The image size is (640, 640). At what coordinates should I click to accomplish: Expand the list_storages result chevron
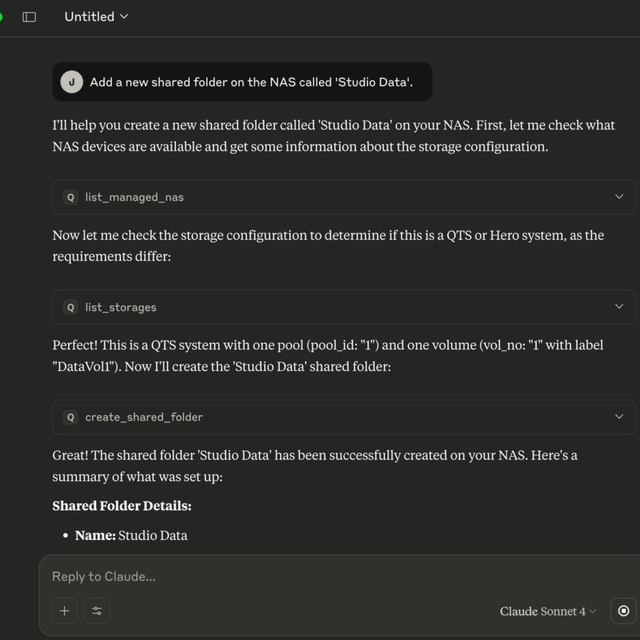coord(619,307)
